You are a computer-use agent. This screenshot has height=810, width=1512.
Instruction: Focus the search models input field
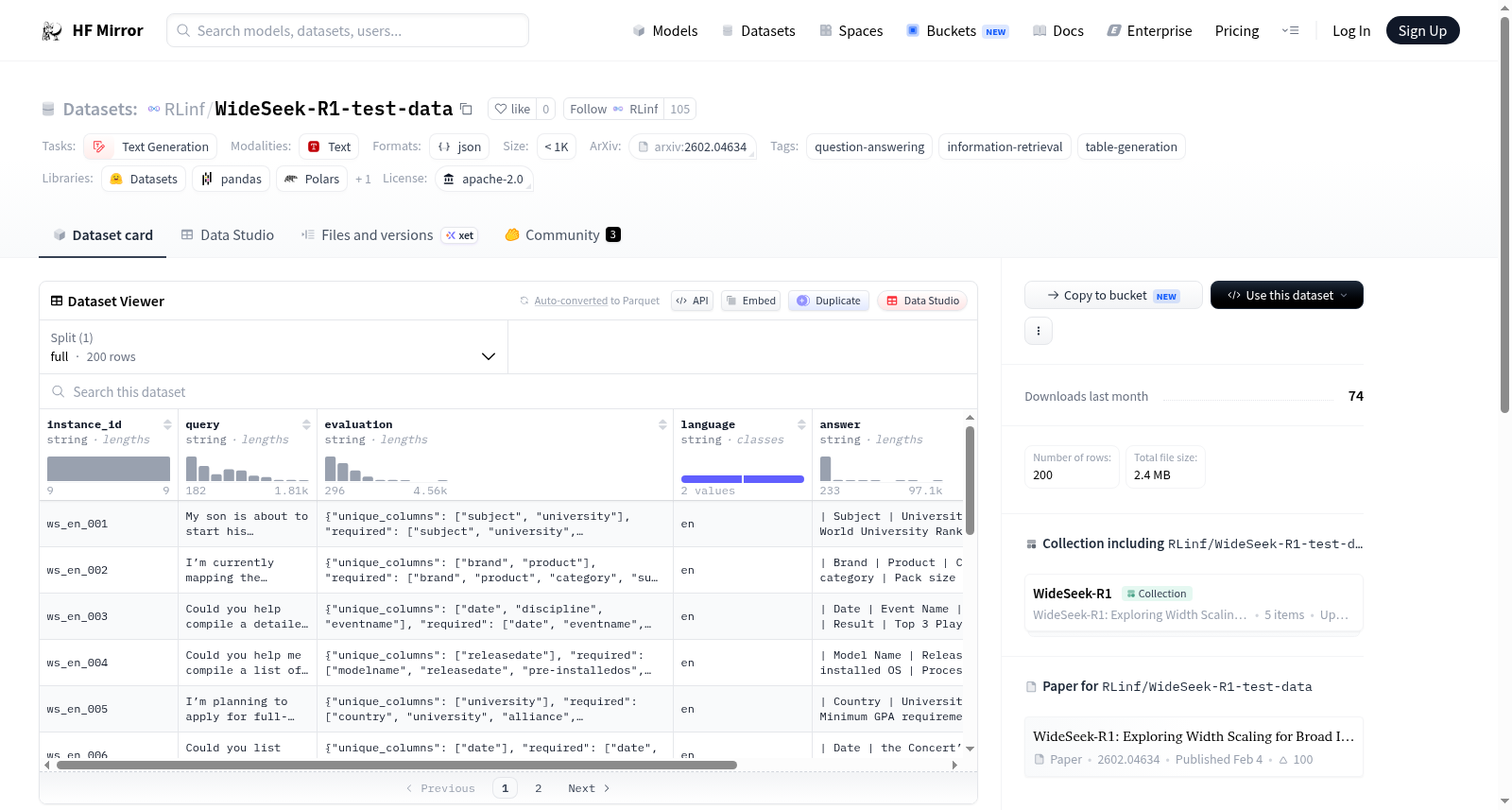[x=348, y=31]
